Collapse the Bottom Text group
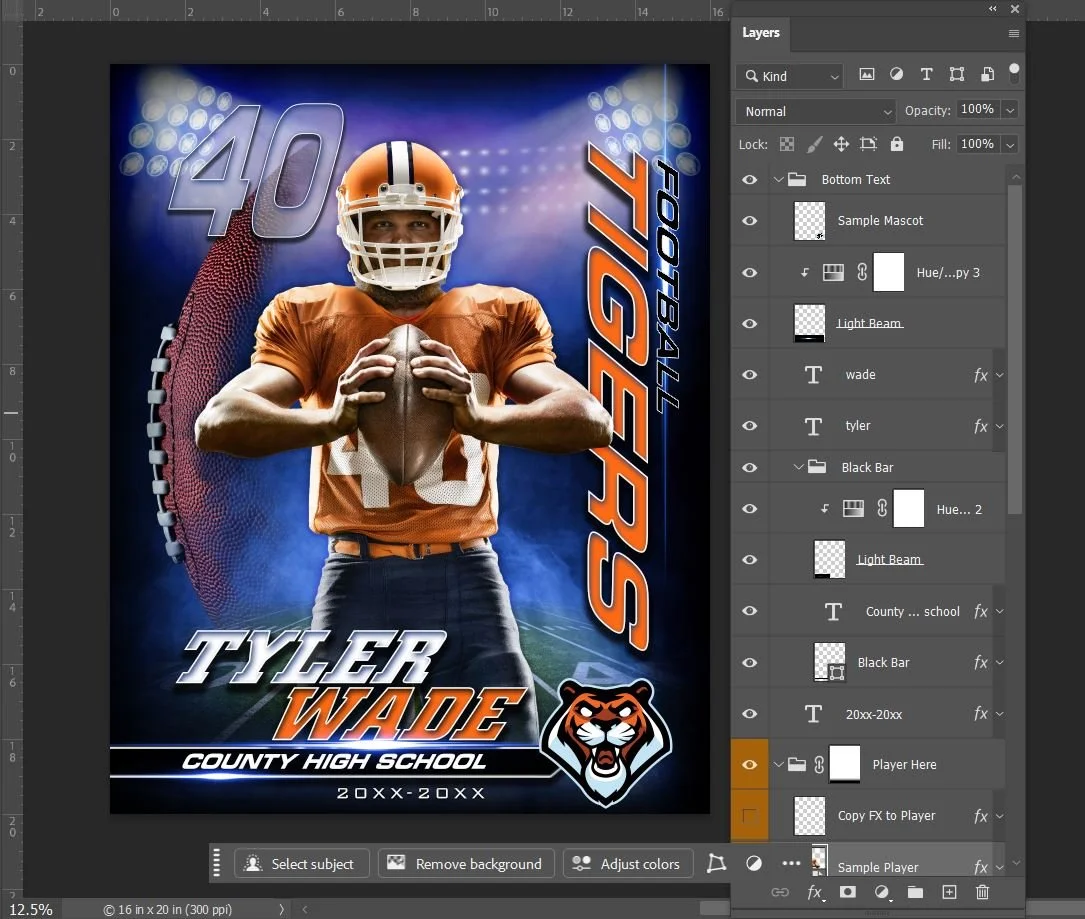The image size is (1085, 919). pyautogui.click(x=779, y=179)
